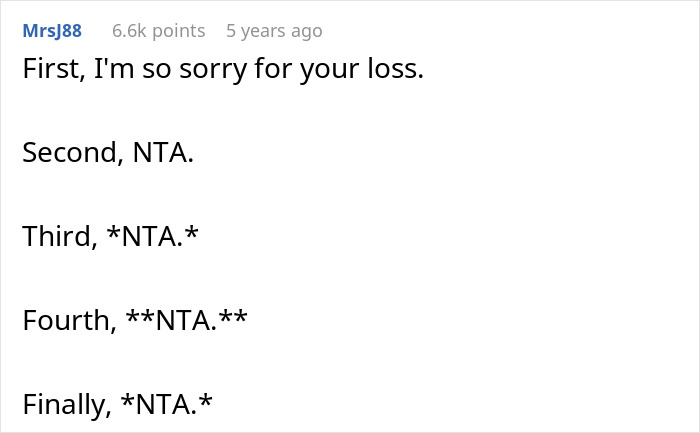Click the word 'Fourth' in the comment

pyautogui.click(x=63, y=322)
